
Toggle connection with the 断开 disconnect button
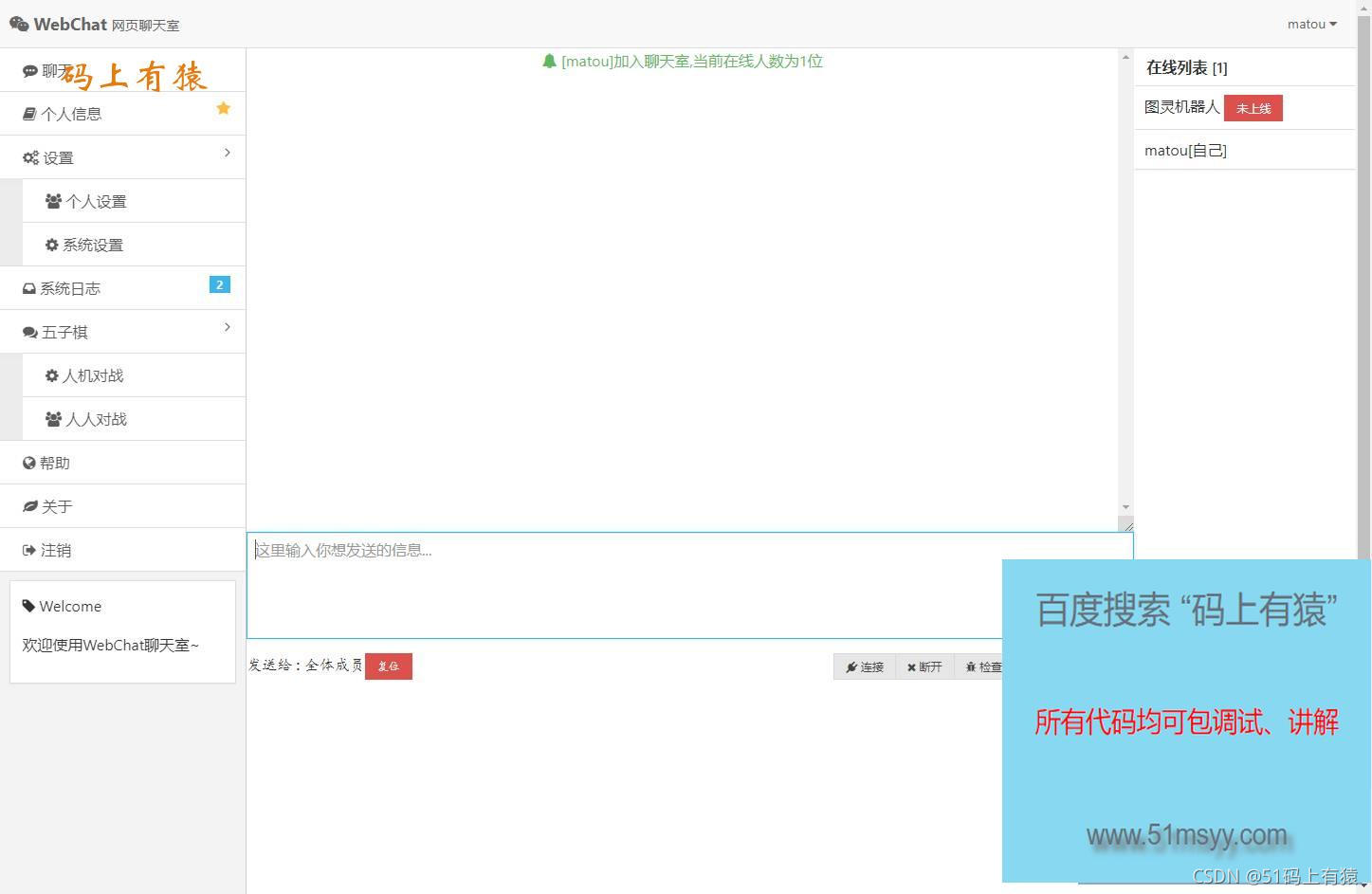(924, 666)
